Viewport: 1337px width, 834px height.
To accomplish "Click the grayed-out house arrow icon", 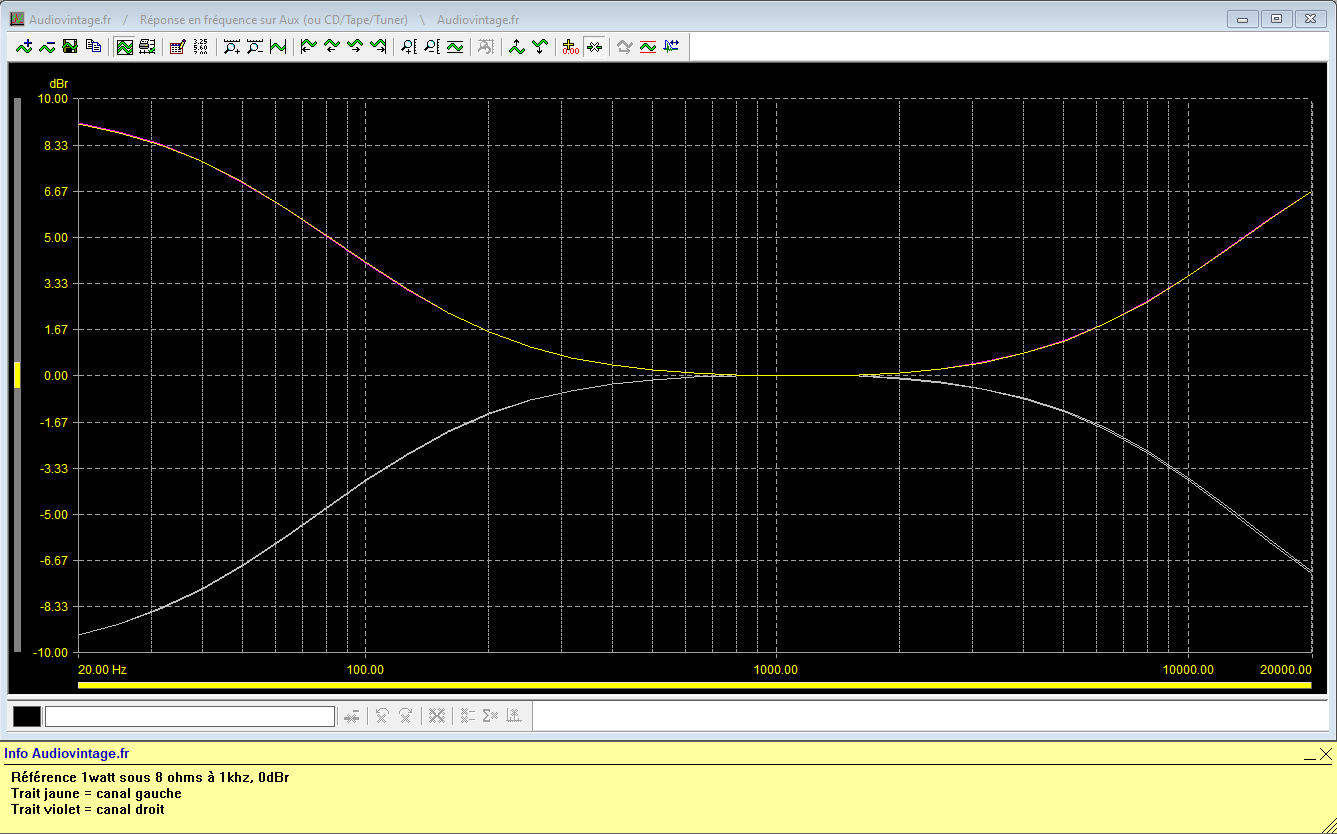I will tap(624, 46).
